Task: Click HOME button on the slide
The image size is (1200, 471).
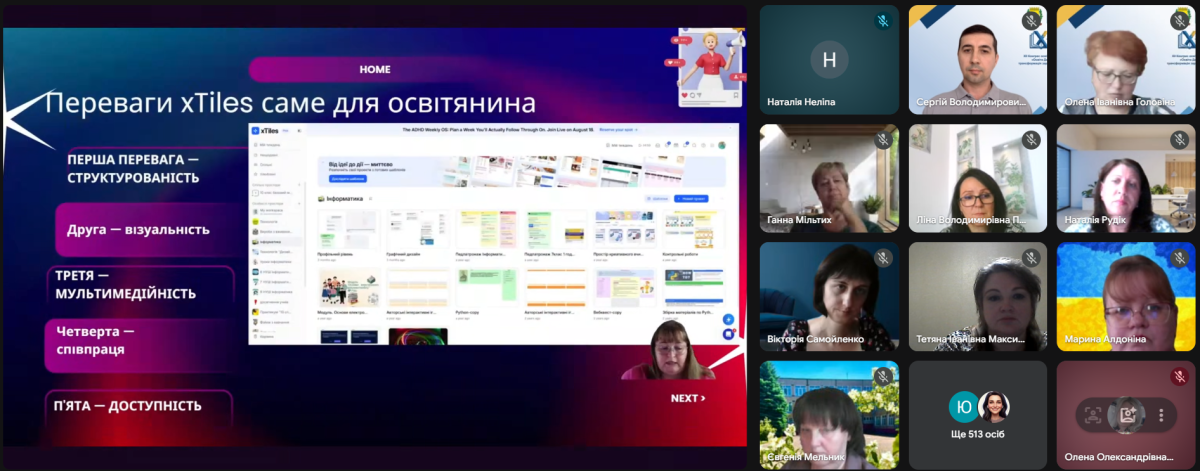Action: 375,69
